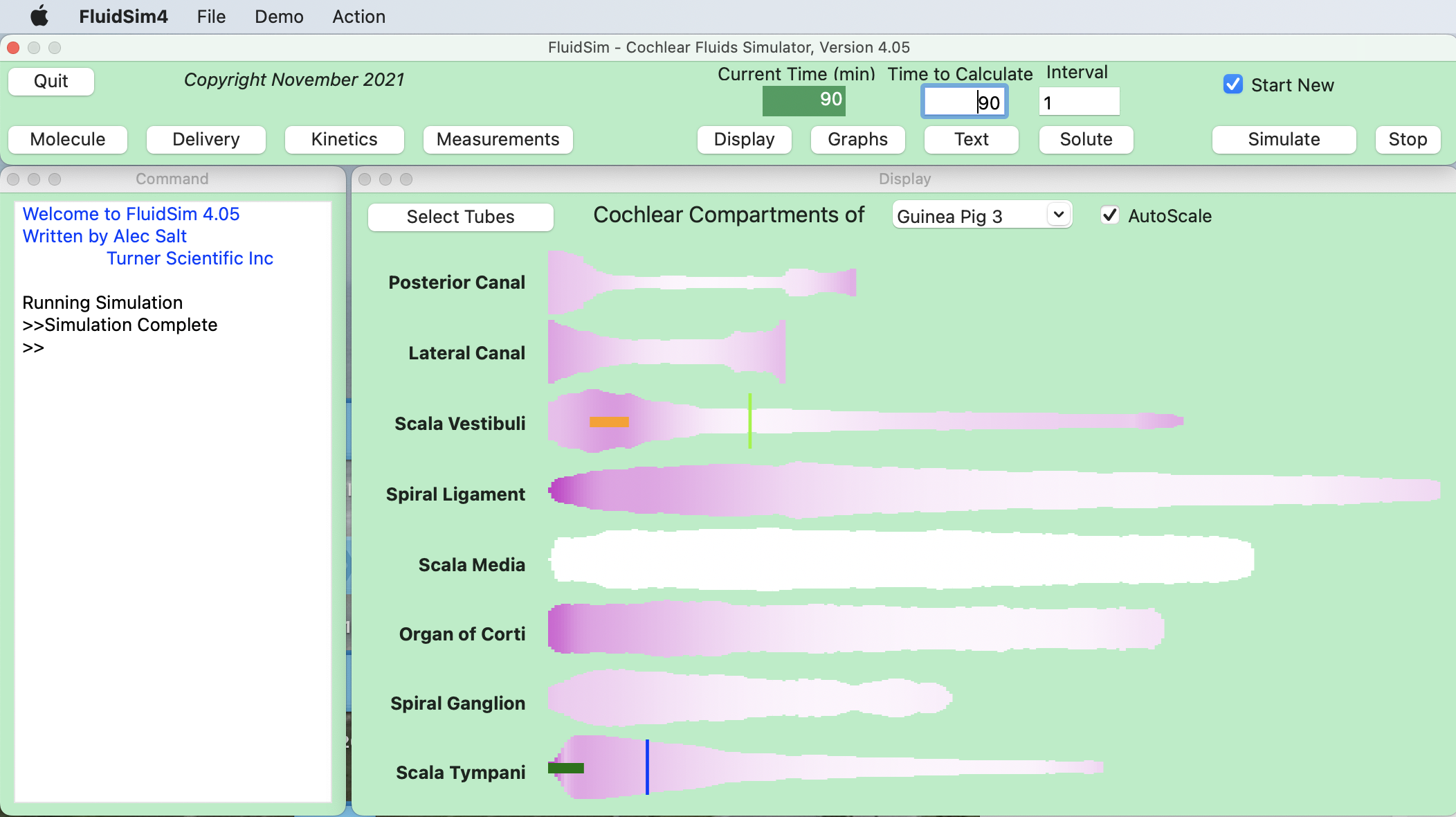Click the Time to Calculate input field
This screenshot has width=1456, height=817.
[964, 102]
